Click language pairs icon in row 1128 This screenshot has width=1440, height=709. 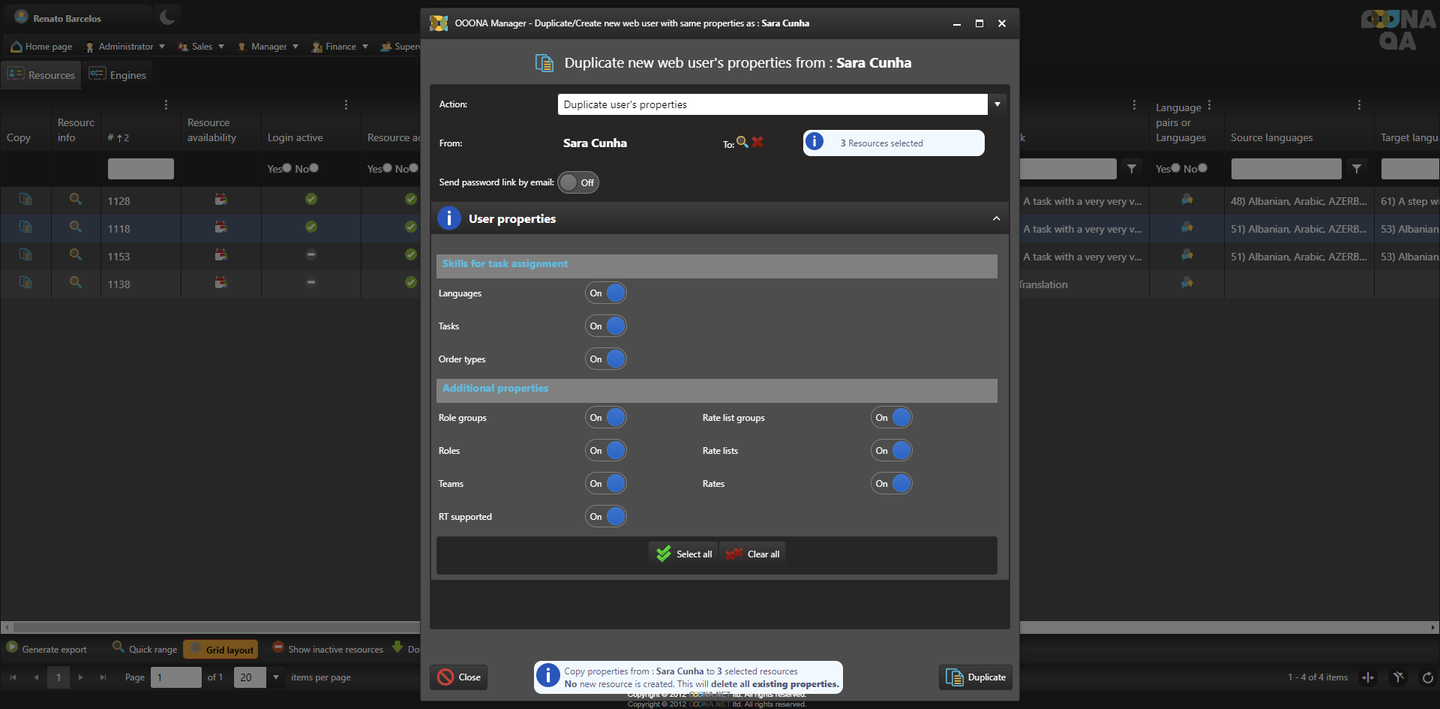click(x=1186, y=200)
